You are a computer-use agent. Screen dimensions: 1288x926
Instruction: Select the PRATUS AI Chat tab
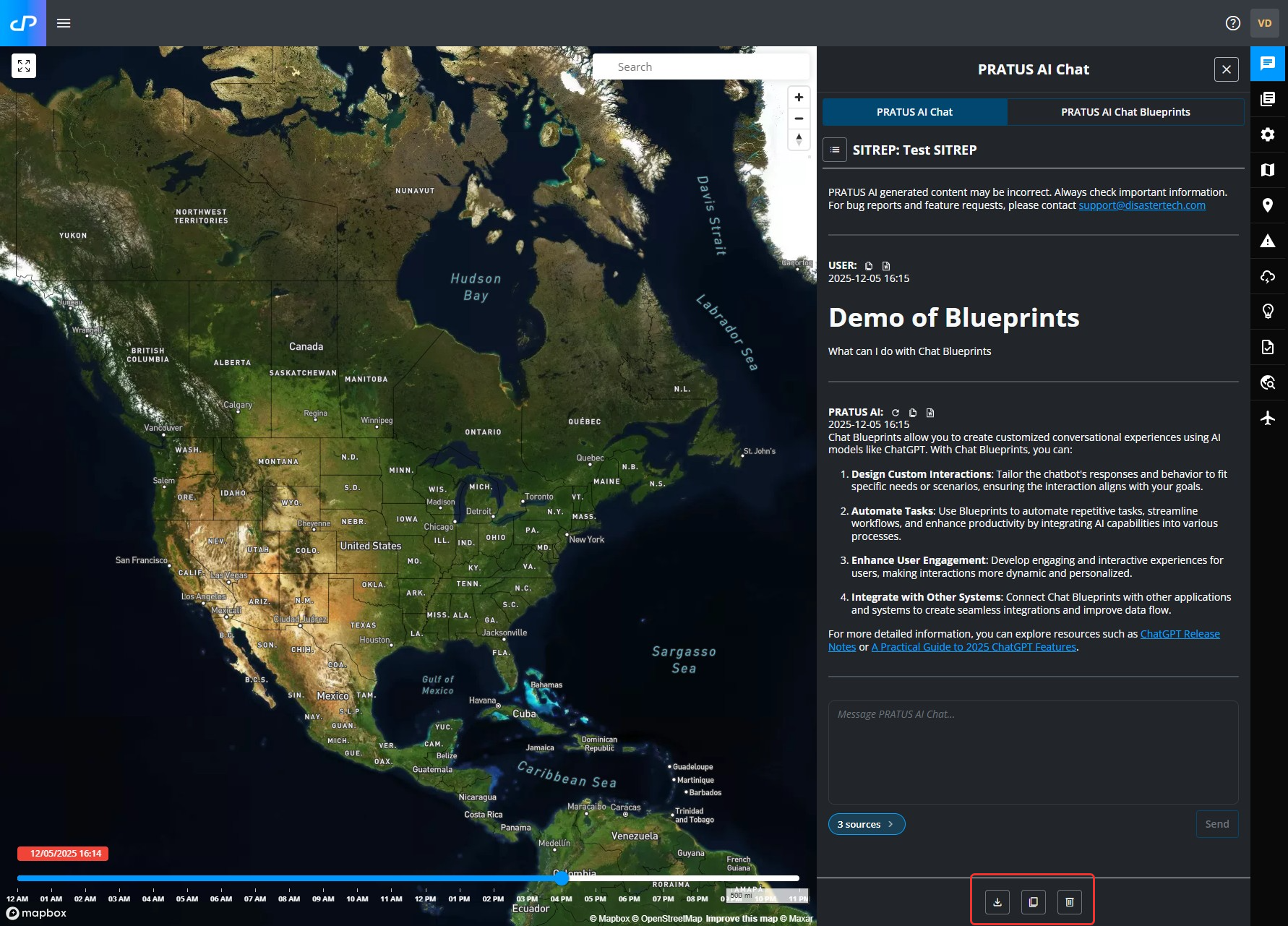pos(914,112)
